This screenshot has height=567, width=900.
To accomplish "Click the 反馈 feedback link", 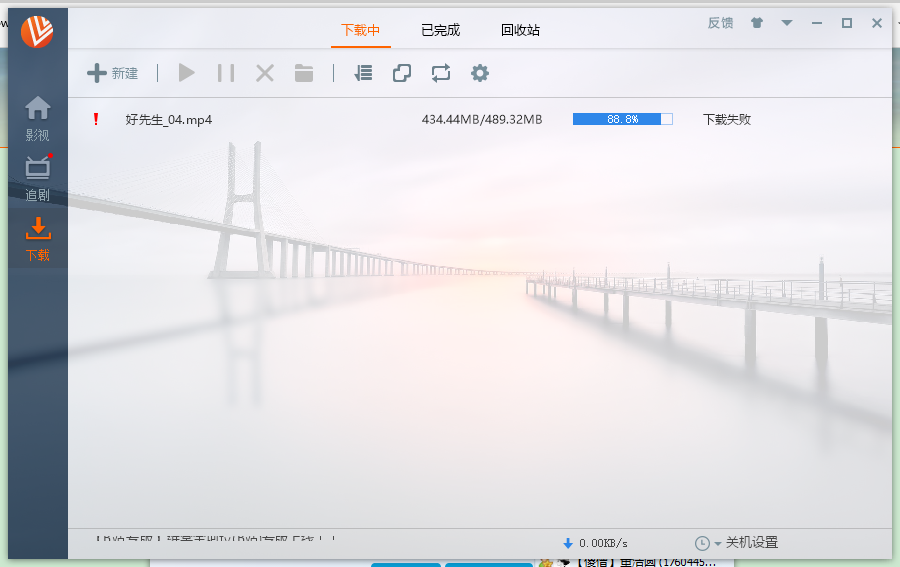I will click(720, 23).
